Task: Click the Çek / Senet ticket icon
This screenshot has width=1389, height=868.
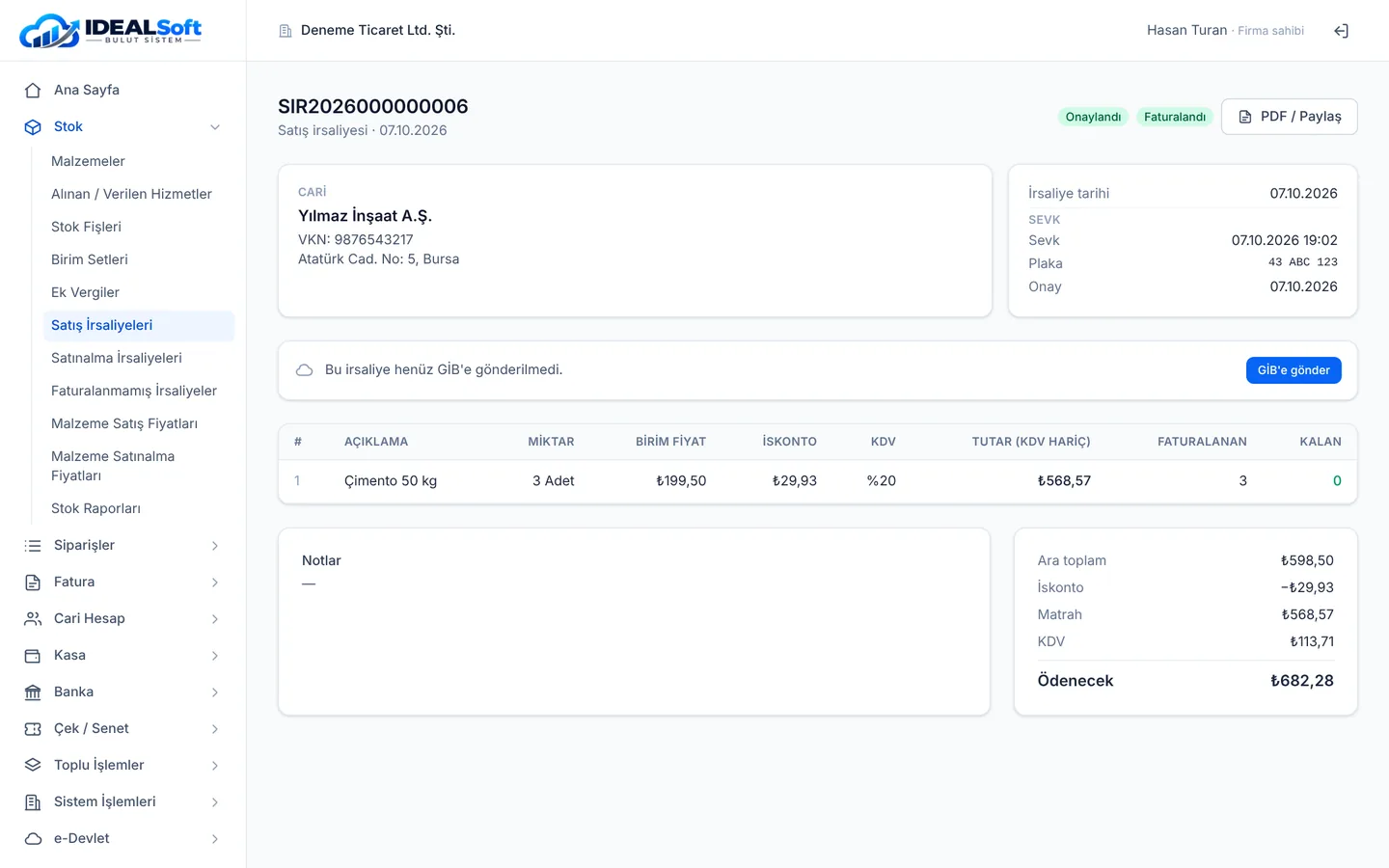Action: pyautogui.click(x=33, y=728)
